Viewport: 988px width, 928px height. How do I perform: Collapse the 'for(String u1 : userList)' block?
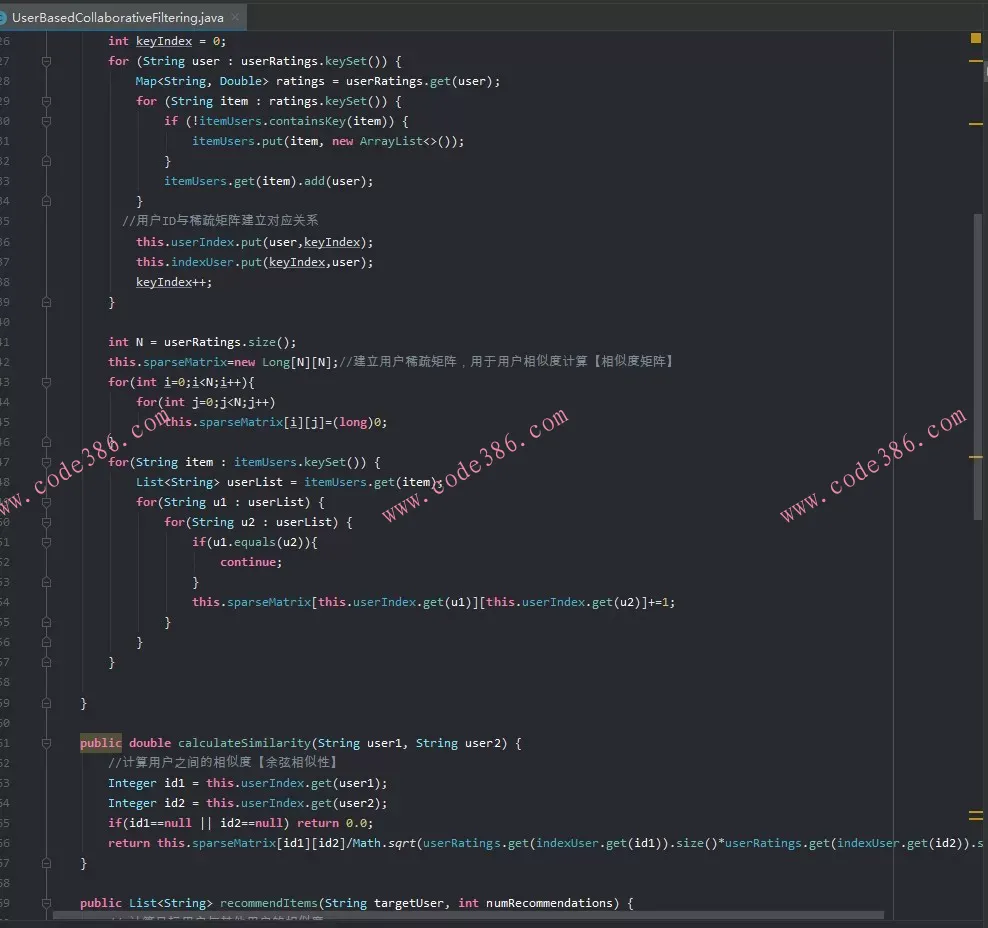(x=47, y=502)
